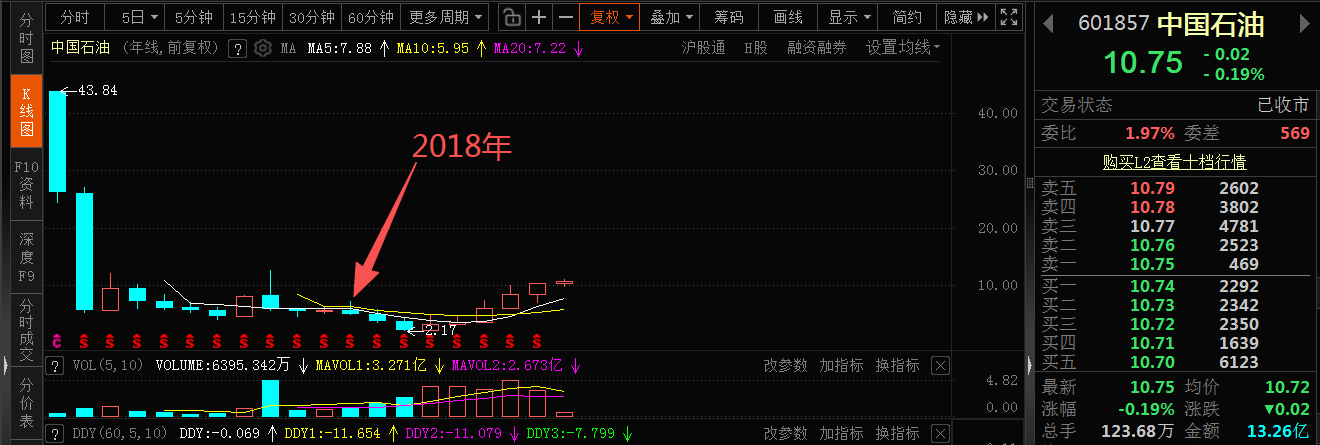
Task: Open 更多周期 more periods dropdown
Action: 445,17
